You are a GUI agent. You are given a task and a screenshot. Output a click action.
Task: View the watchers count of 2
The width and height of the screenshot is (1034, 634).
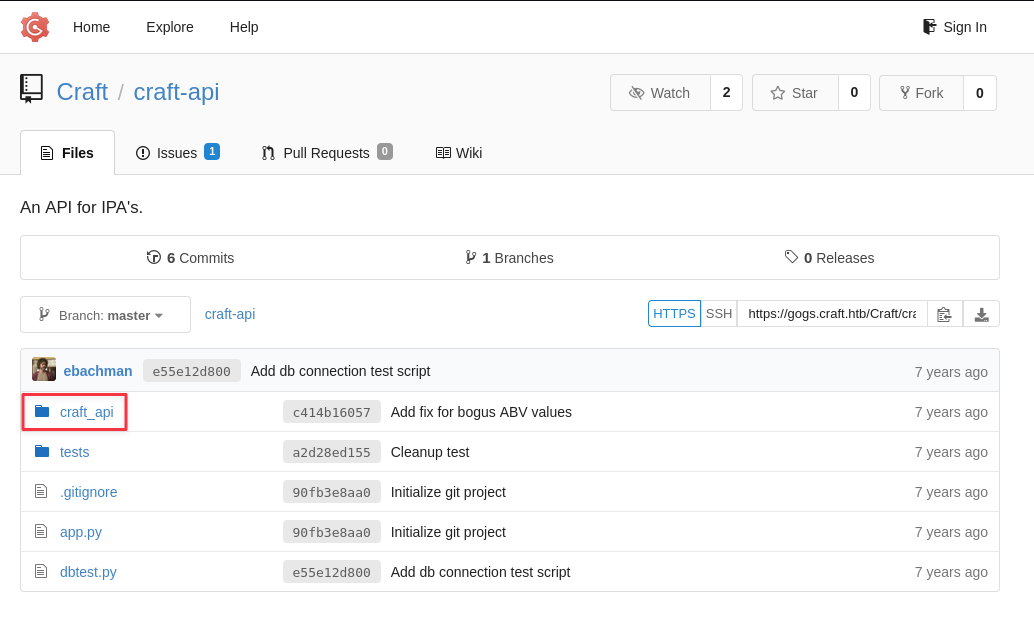726,92
